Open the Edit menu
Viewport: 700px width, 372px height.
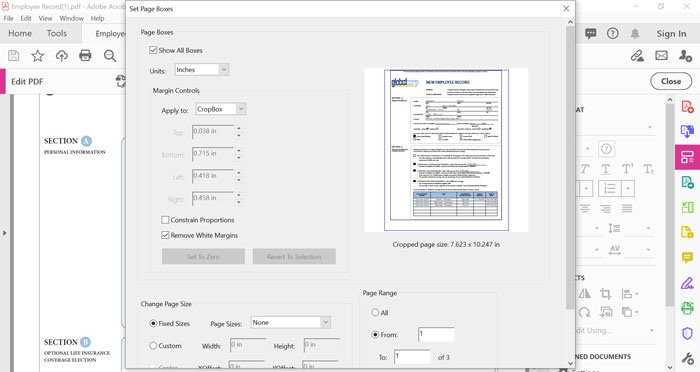click(x=26, y=18)
